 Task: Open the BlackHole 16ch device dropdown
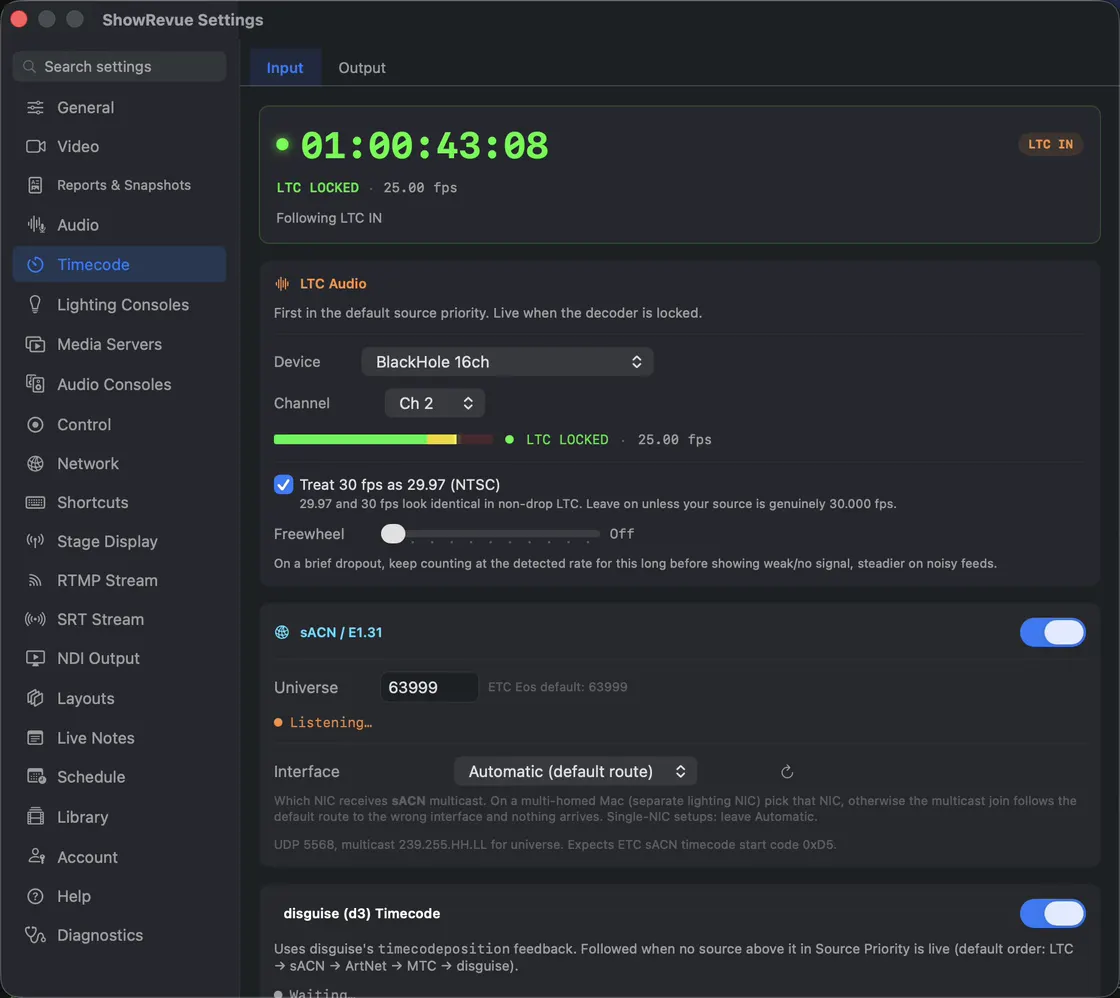tap(507, 362)
